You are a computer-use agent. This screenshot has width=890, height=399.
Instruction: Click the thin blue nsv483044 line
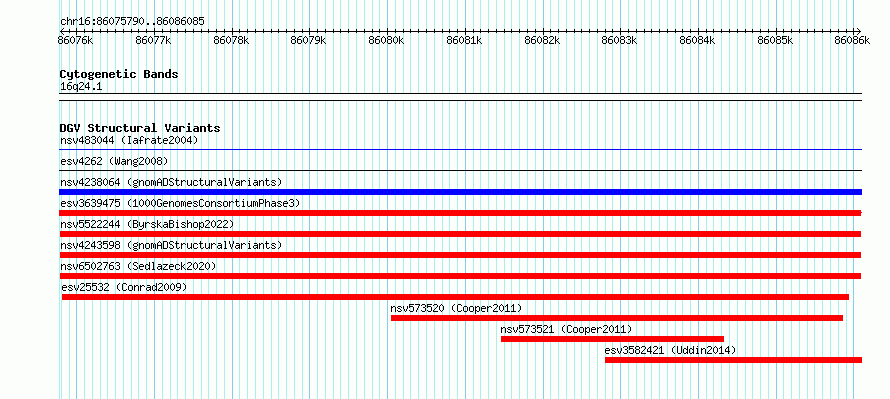click(x=460, y=150)
